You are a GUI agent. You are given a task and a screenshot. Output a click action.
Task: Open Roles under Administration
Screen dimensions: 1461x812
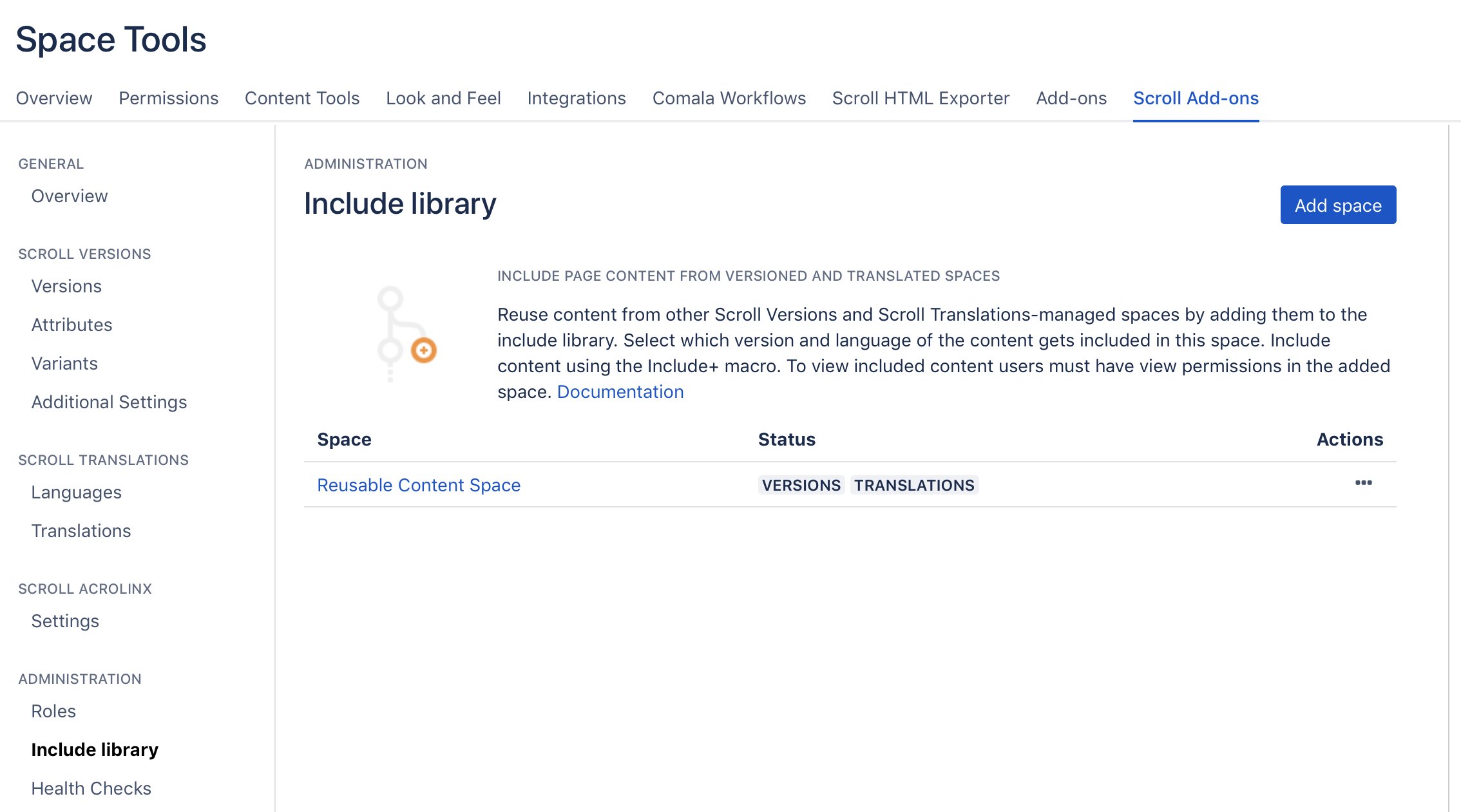pyautogui.click(x=53, y=711)
